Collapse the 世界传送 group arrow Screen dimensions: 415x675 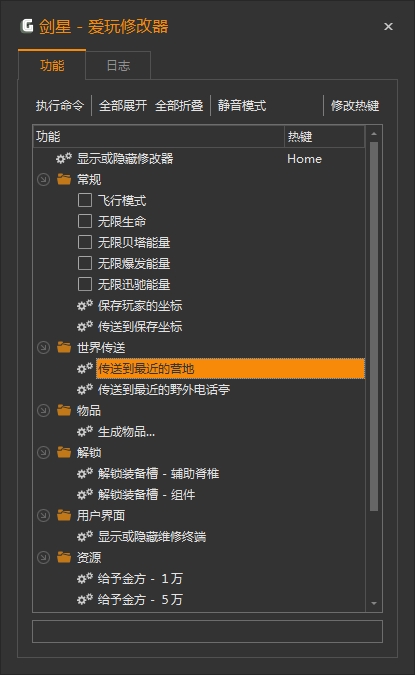click(43, 347)
